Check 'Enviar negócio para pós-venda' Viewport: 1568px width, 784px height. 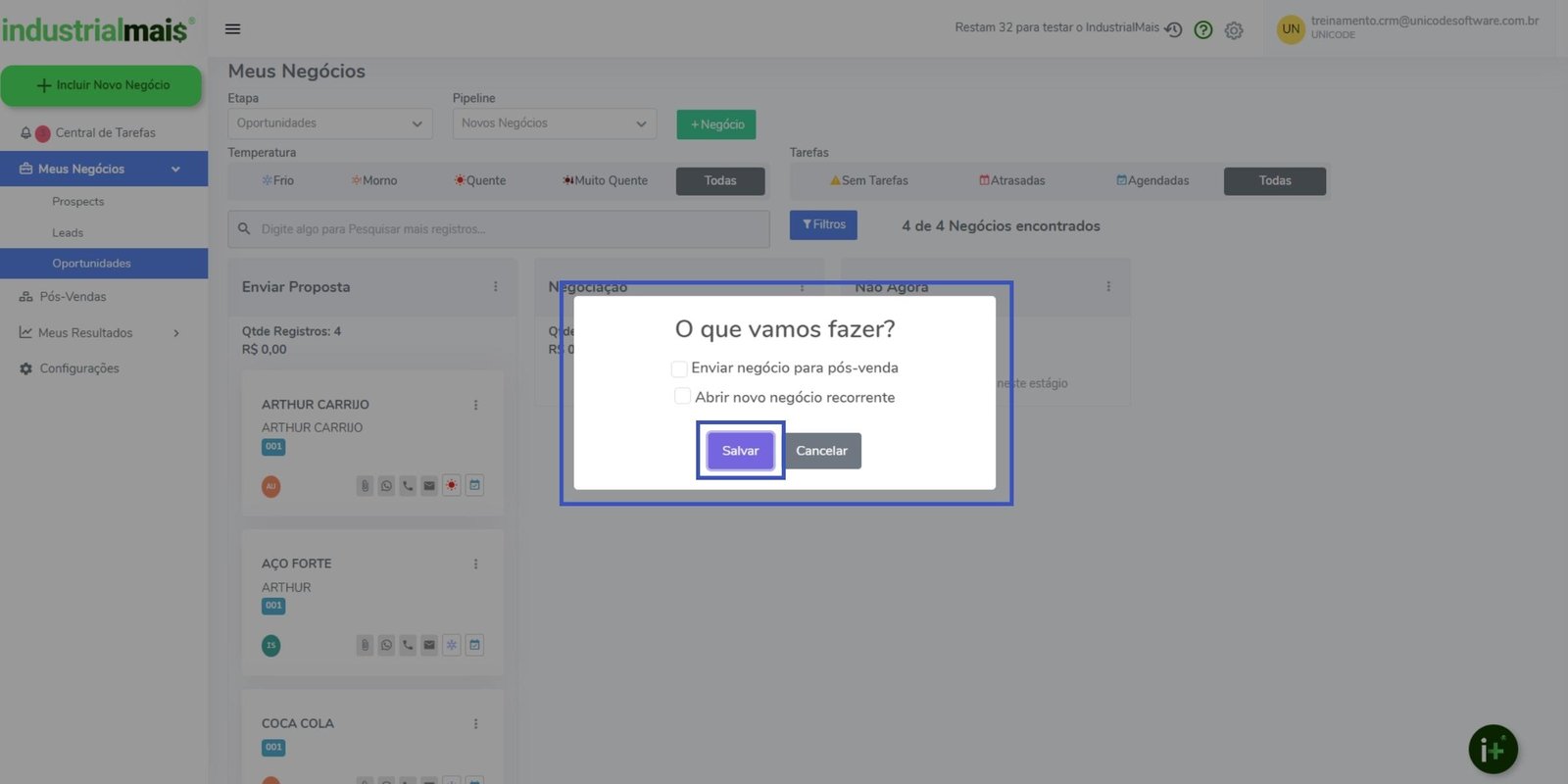[x=679, y=368]
